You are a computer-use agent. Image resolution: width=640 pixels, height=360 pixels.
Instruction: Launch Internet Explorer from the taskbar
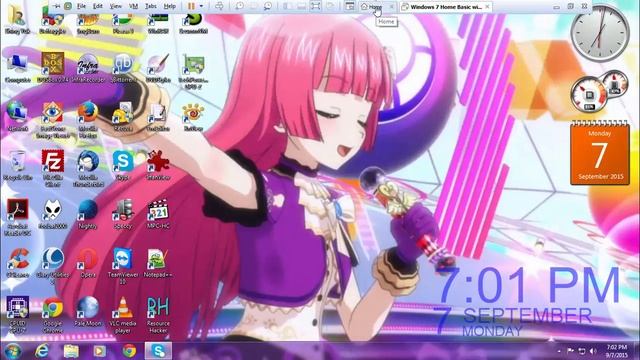point(42,351)
